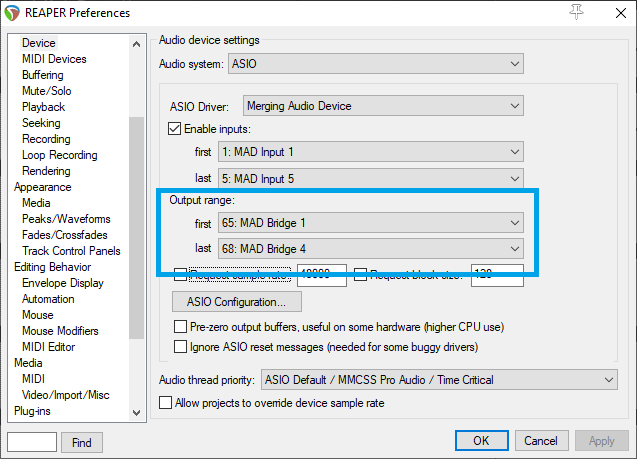
Task: Open Recording preferences page
Action: click(46, 139)
